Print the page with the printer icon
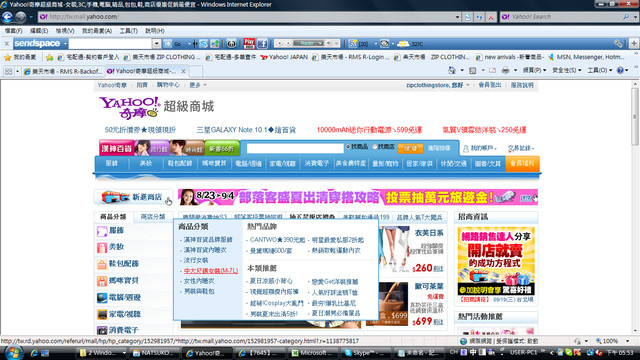The height and width of the screenshot is (360, 640). (x=505, y=70)
